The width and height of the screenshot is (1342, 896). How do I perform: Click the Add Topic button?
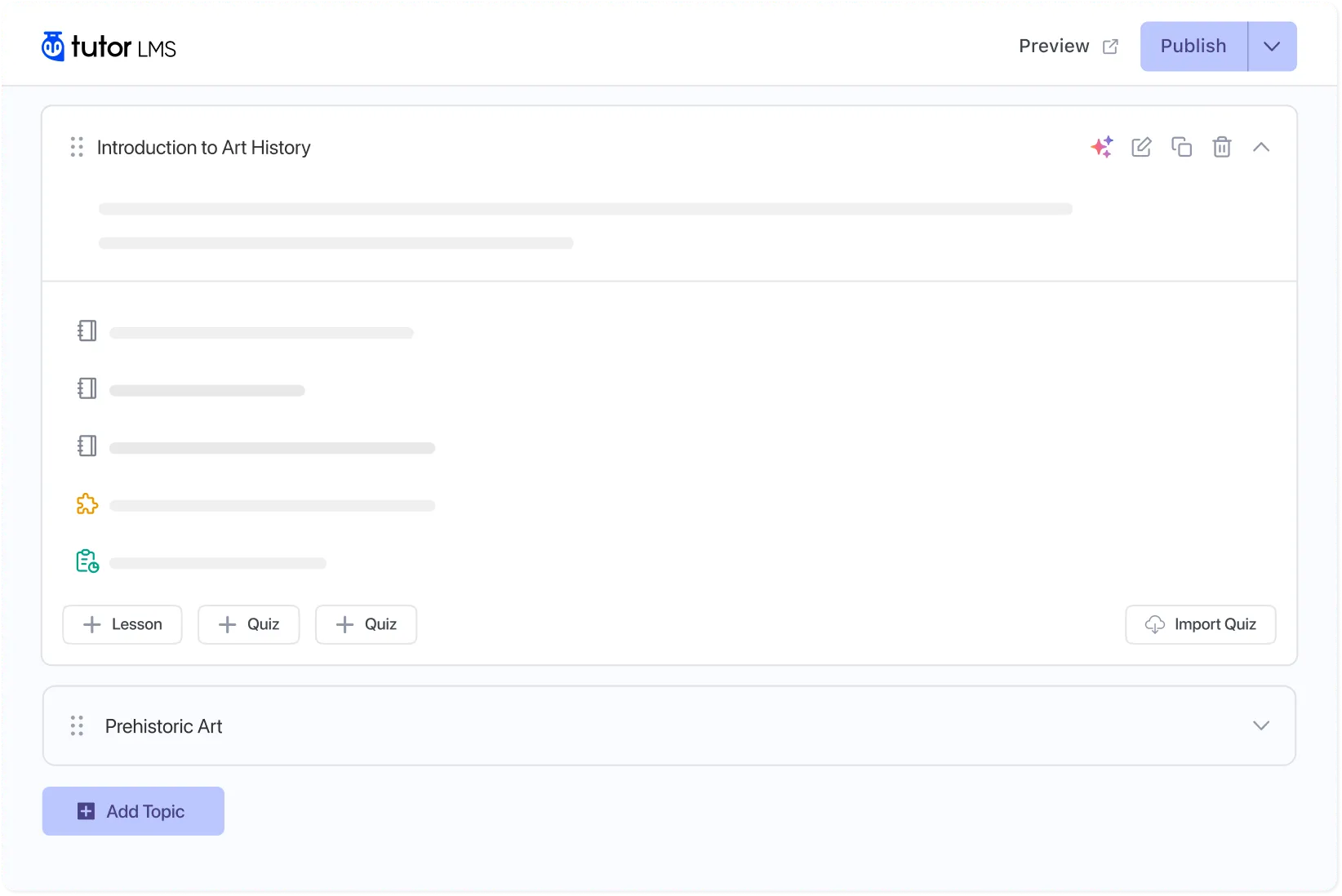click(133, 811)
